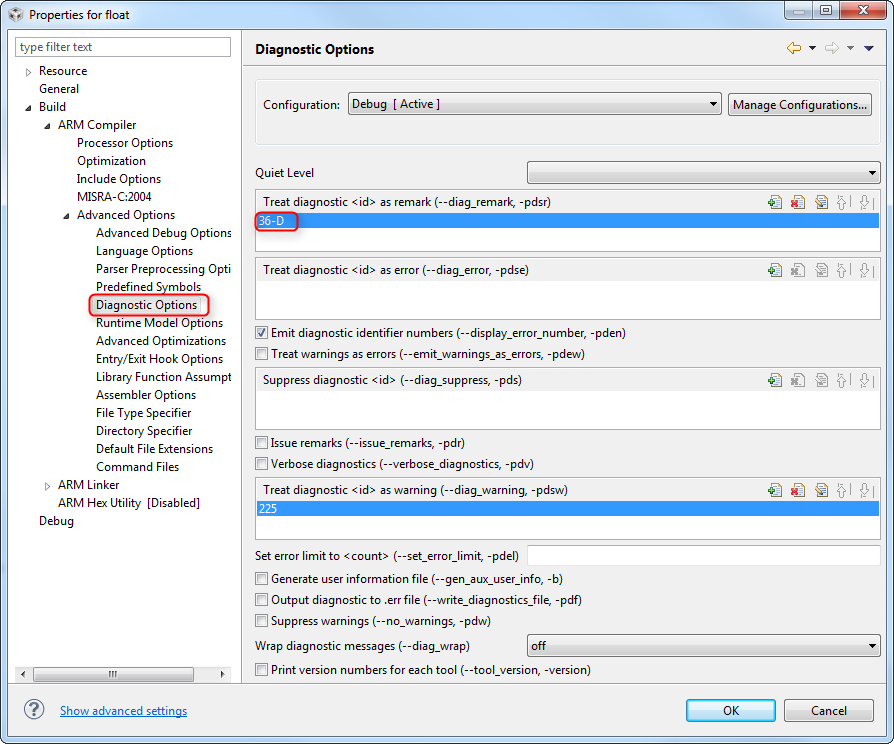Select Optimization page
894x744 pixels.
[x=111, y=161]
